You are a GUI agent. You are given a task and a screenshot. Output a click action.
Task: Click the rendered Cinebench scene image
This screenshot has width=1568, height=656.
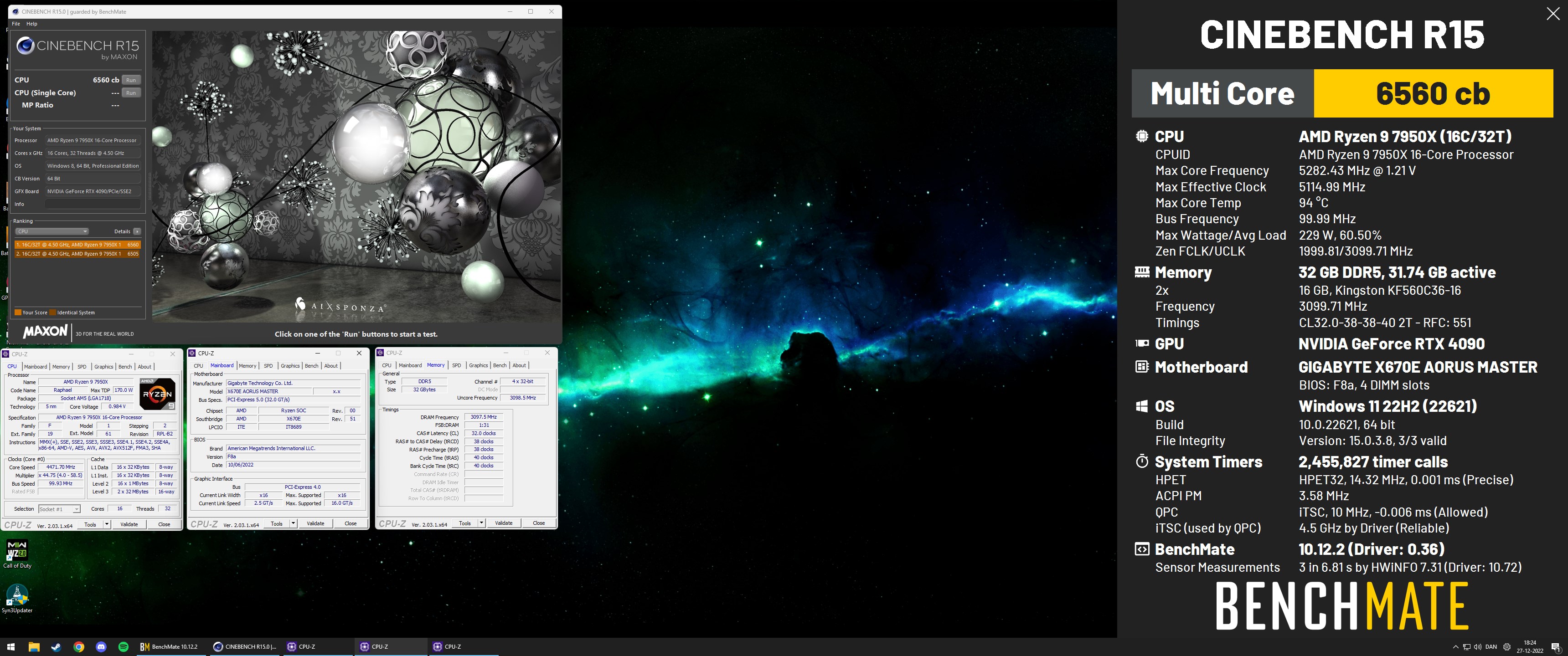(x=356, y=176)
